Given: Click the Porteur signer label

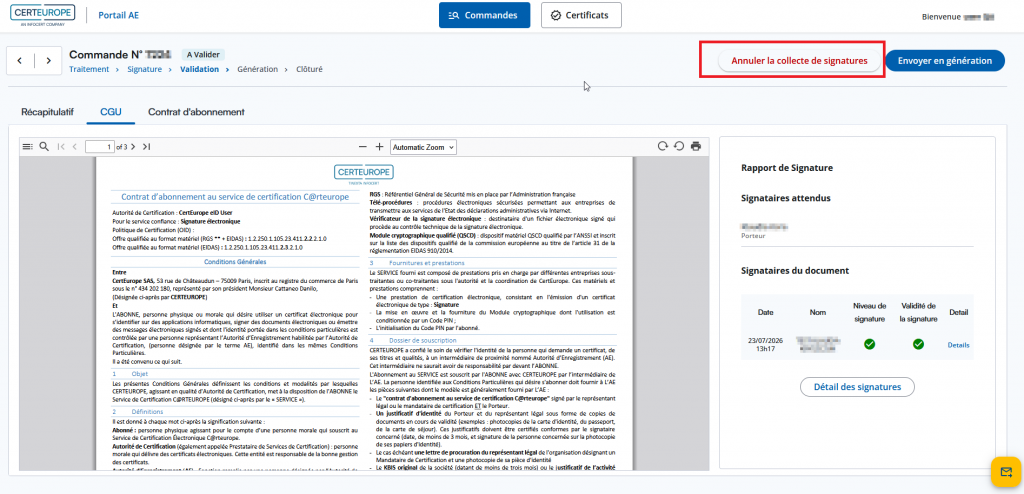Looking at the screenshot, I should pos(753,236).
